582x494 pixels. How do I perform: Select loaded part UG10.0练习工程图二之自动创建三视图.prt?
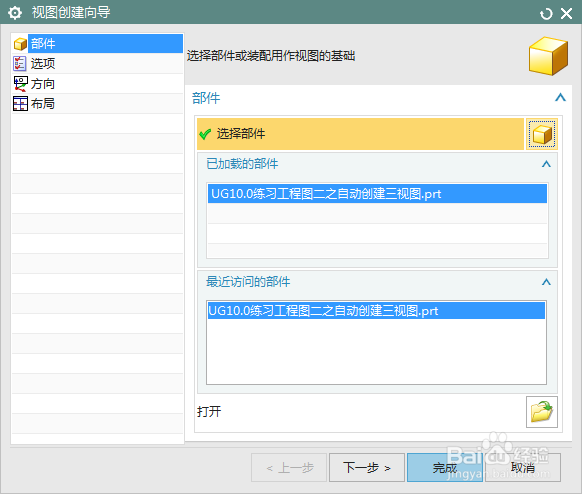click(x=377, y=194)
